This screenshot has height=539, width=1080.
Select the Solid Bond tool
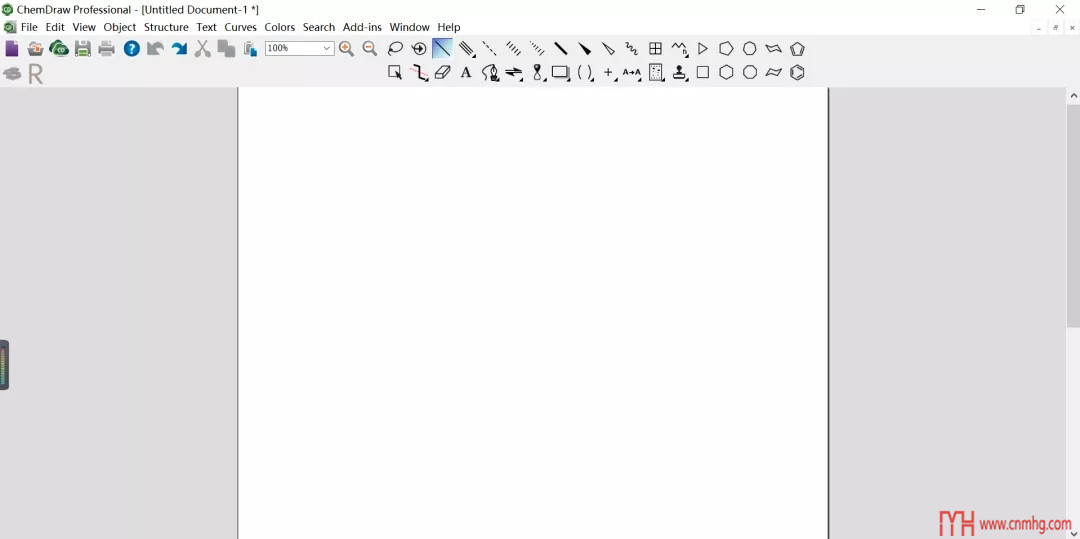[x=442, y=48]
